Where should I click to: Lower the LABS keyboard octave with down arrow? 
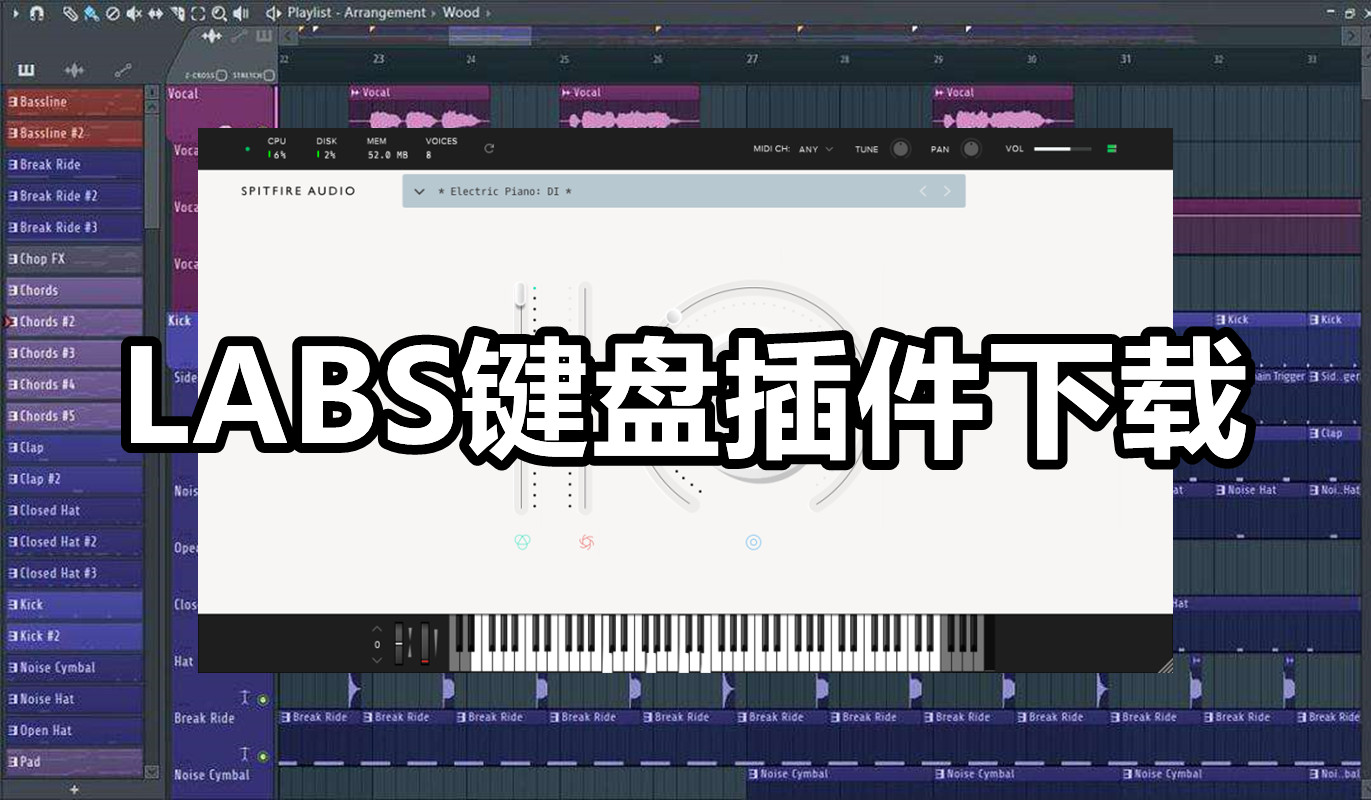click(377, 660)
